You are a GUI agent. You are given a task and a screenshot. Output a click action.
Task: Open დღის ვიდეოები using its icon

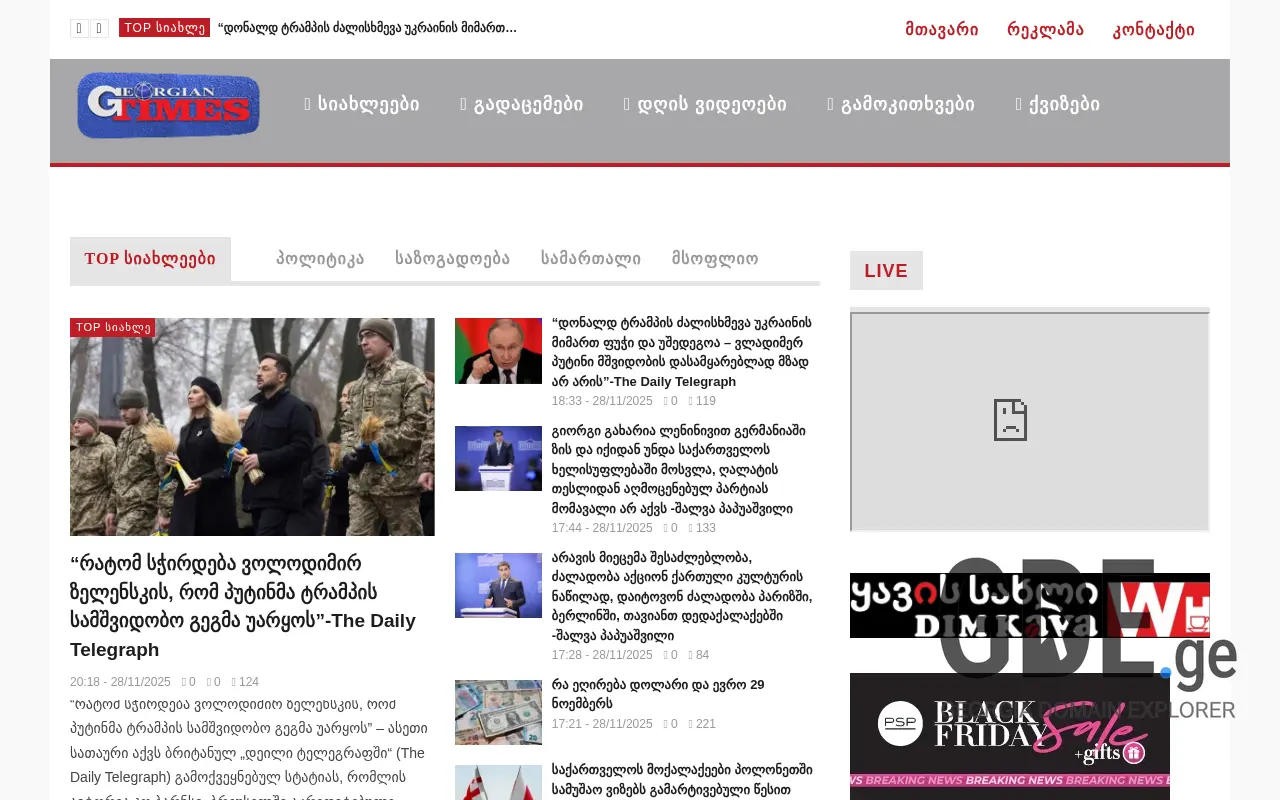pos(625,103)
